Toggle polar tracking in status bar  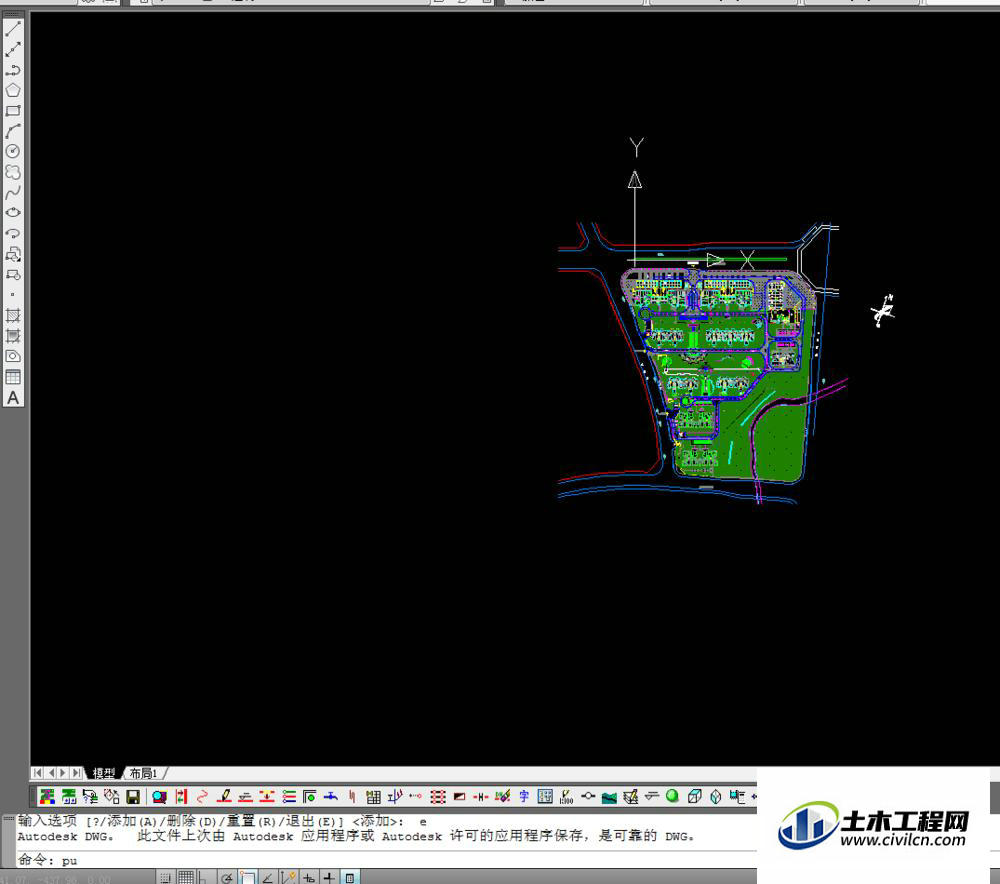(x=227, y=878)
